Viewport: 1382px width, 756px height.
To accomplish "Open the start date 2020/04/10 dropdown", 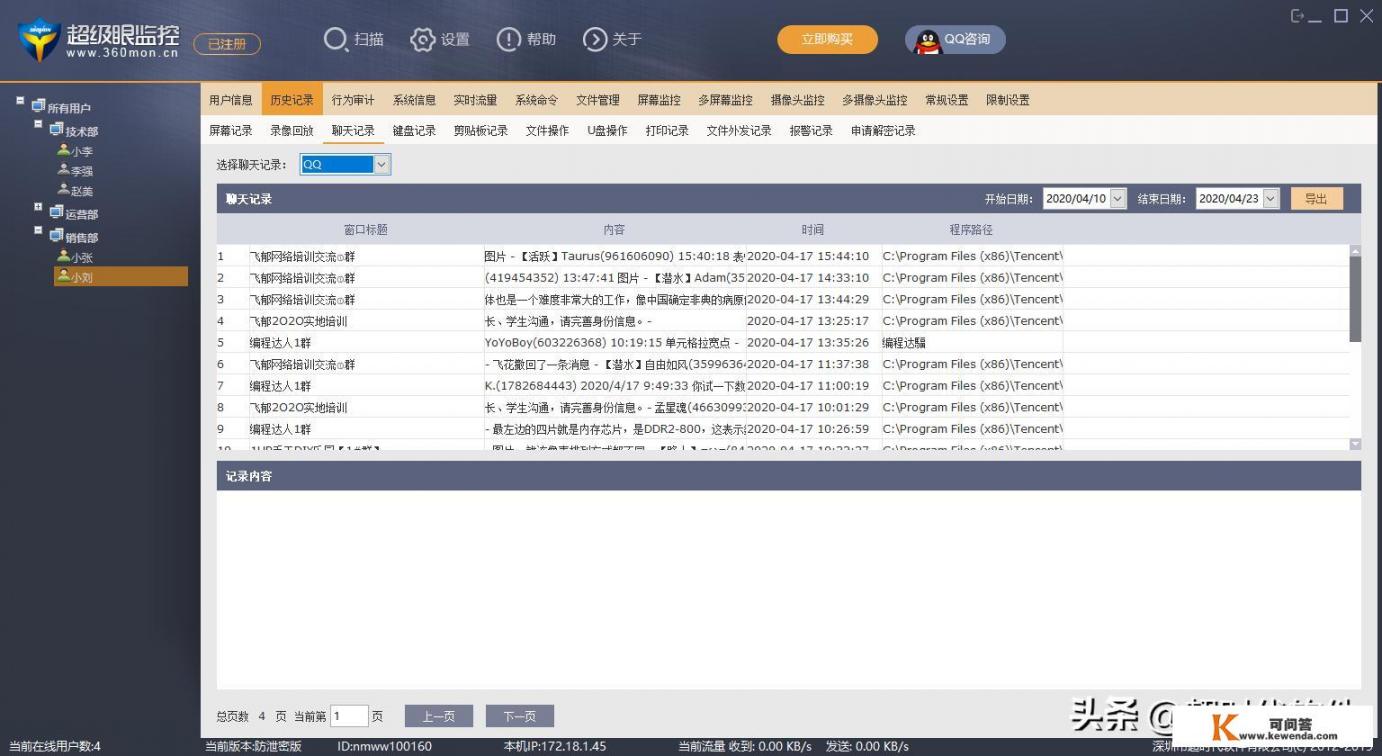I will [1117, 199].
